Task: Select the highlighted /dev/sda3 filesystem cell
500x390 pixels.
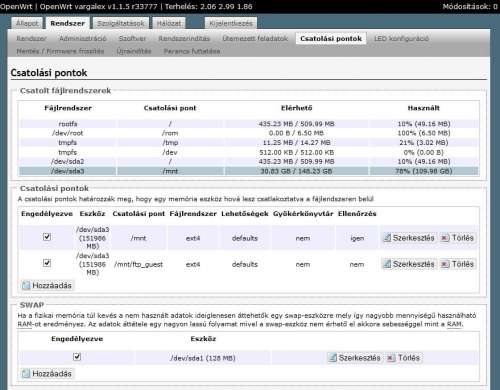Action: [68, 171]
